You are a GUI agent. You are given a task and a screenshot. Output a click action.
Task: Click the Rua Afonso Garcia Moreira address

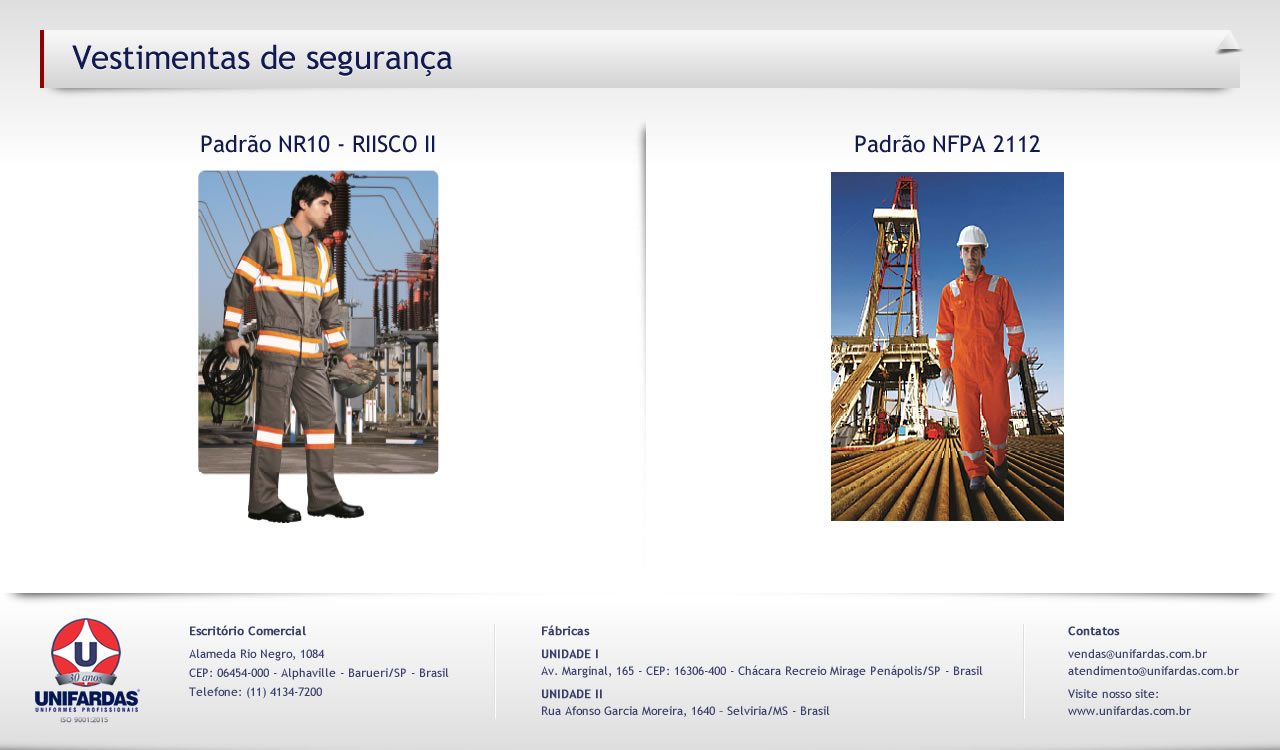(685, 711)
